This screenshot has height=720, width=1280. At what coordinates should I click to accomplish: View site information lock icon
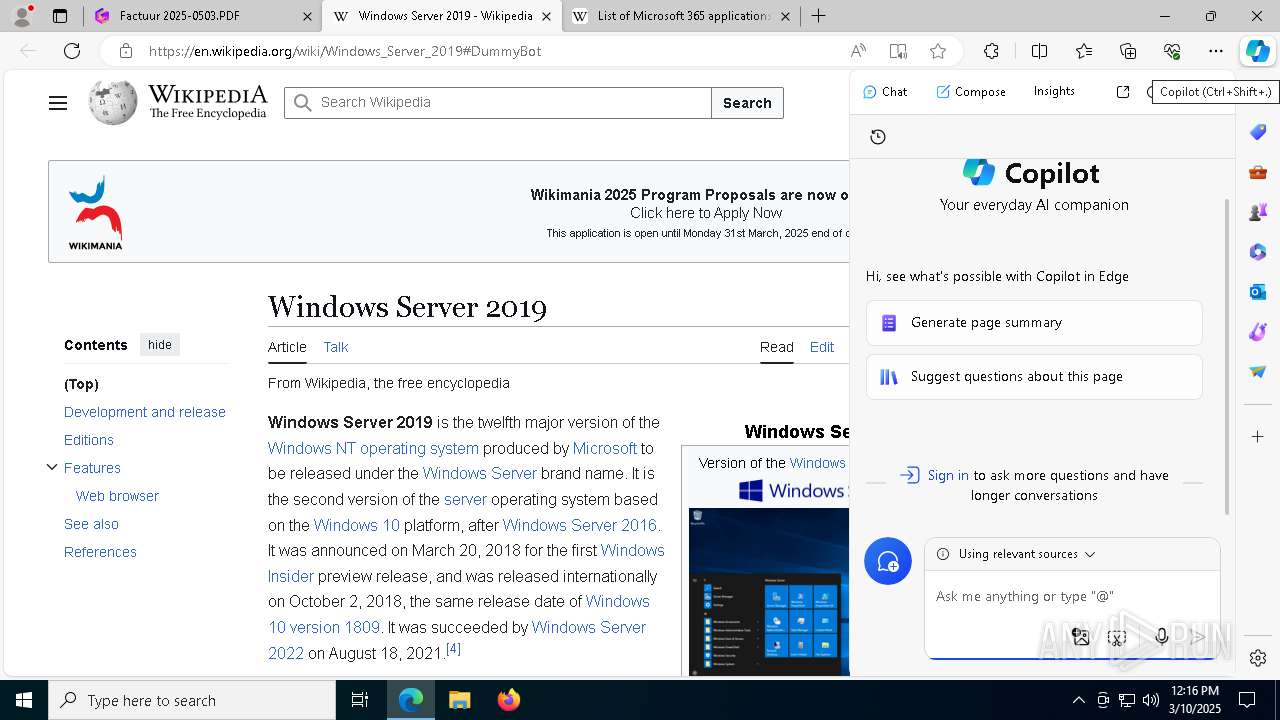click(x=125, y=51)
